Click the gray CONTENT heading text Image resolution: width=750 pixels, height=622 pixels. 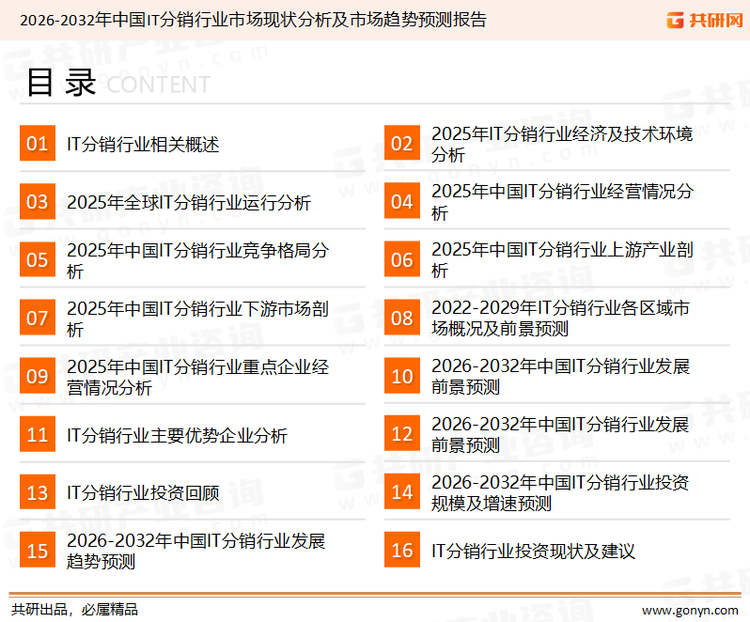[x=158, y=85]
